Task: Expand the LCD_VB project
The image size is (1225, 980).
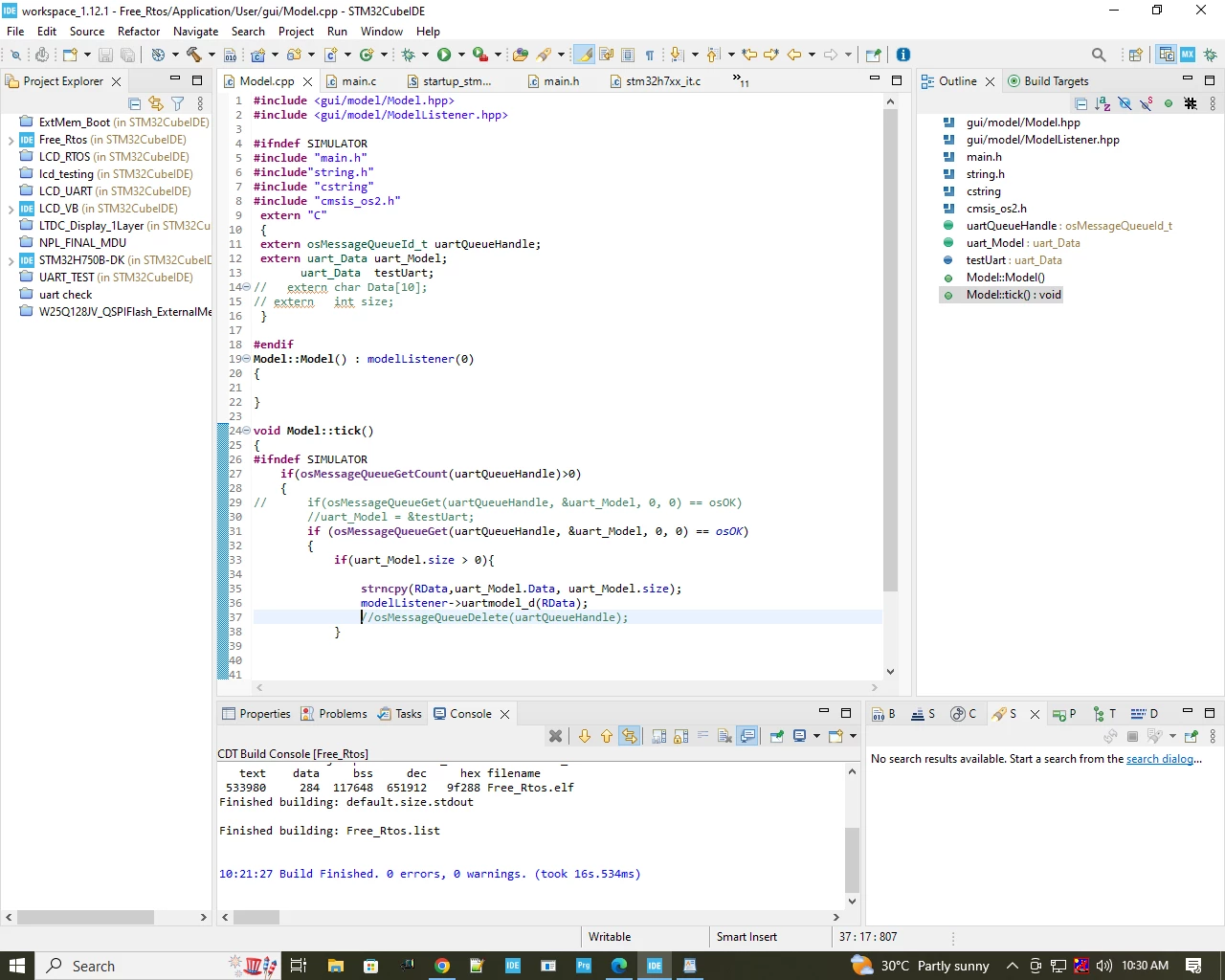Action: click(x=11, y=209)
